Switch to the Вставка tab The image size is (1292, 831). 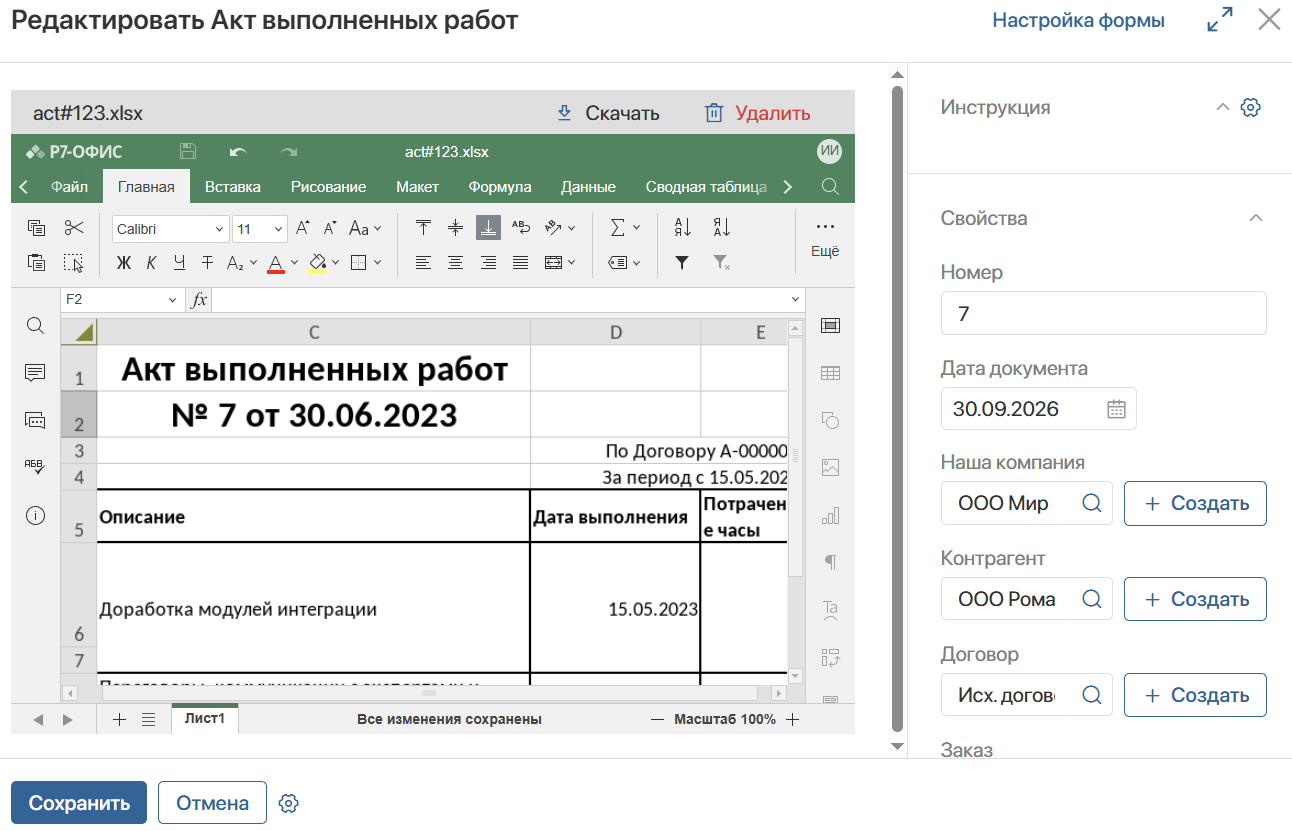[233, 187]
